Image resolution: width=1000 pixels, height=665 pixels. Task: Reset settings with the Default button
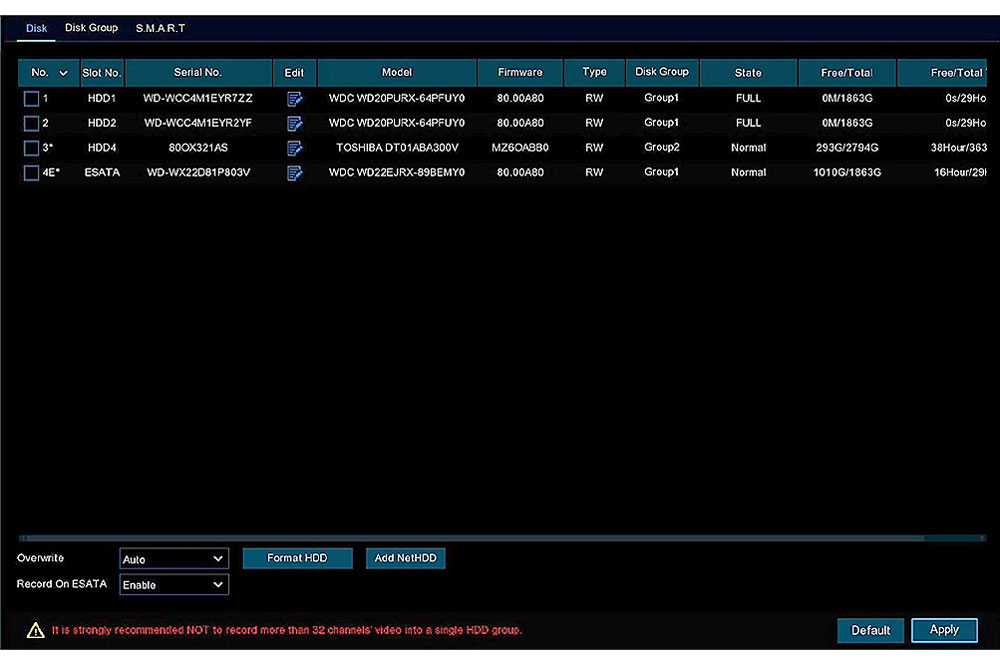coord(870,630)
